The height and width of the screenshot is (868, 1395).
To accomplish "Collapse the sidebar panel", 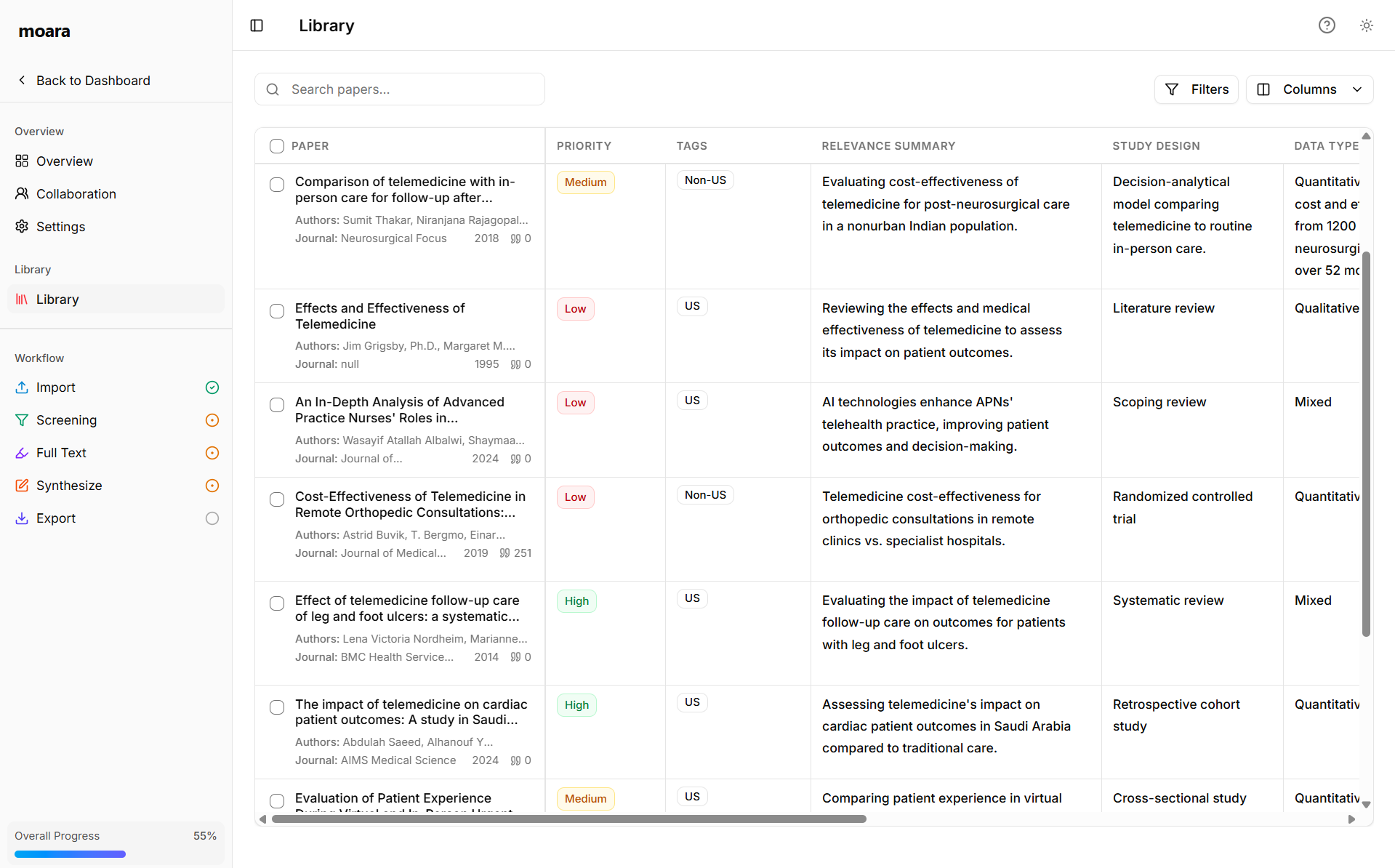I will 256,25.
